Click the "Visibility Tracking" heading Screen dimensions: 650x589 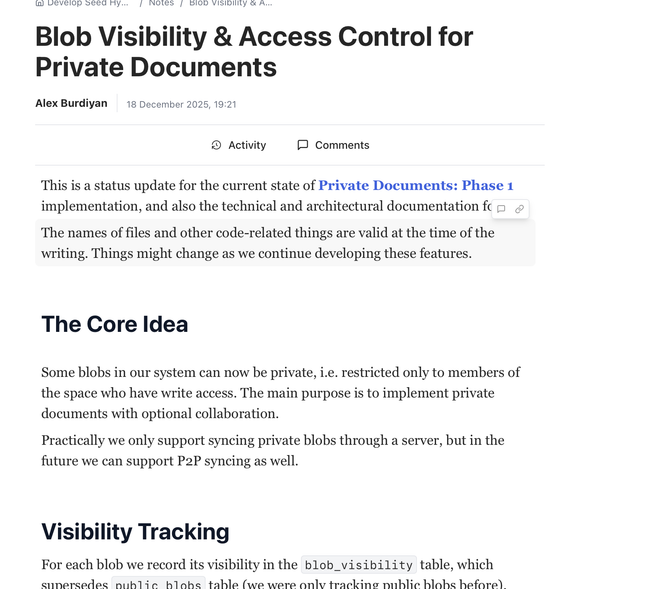click(x=135, y=531)
